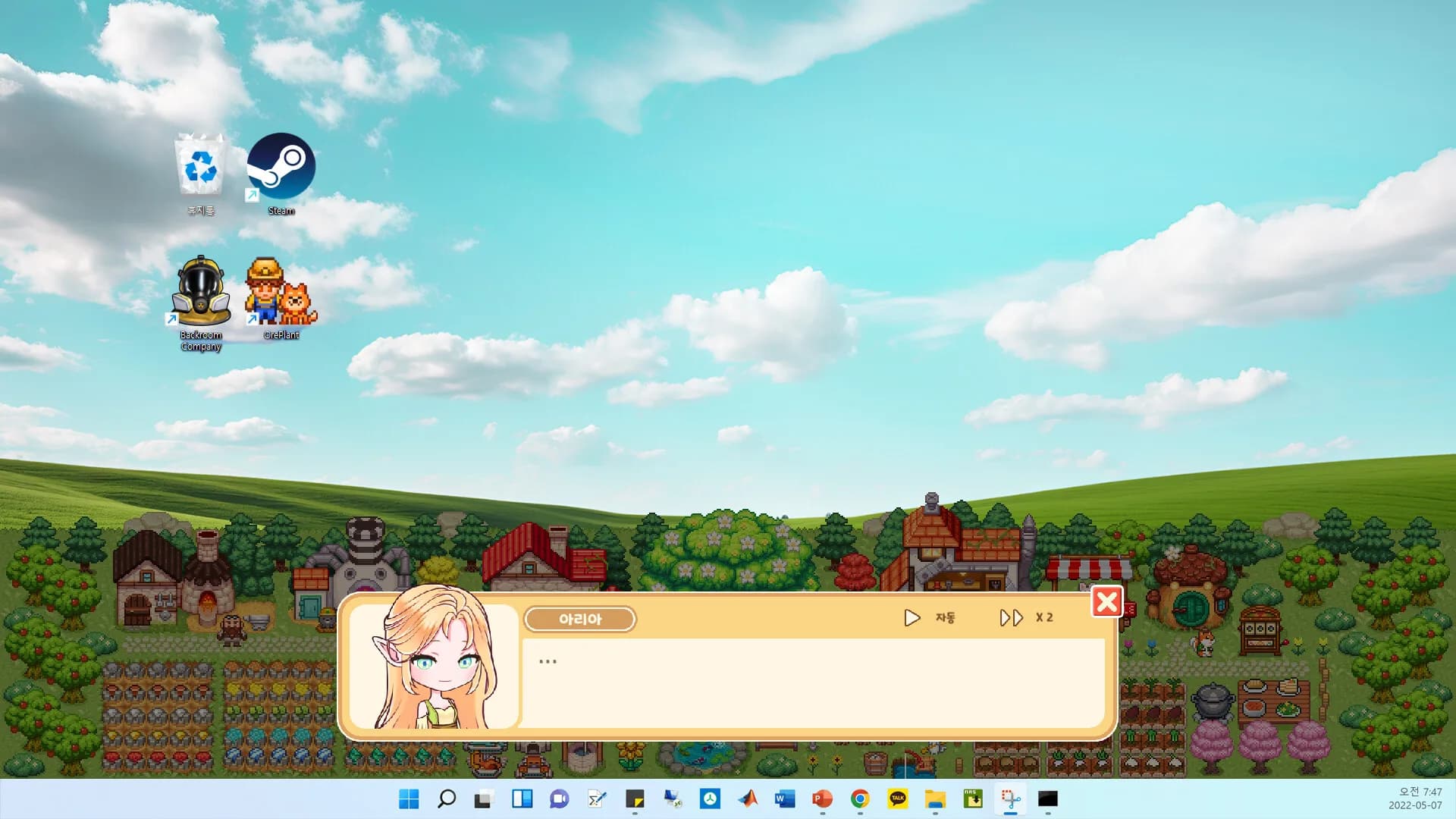Image resolution: width=1456 pixels, height=819 pixels.
Task: Open the Teams Chat taskbar icon
Action: [x=560, y=799]
